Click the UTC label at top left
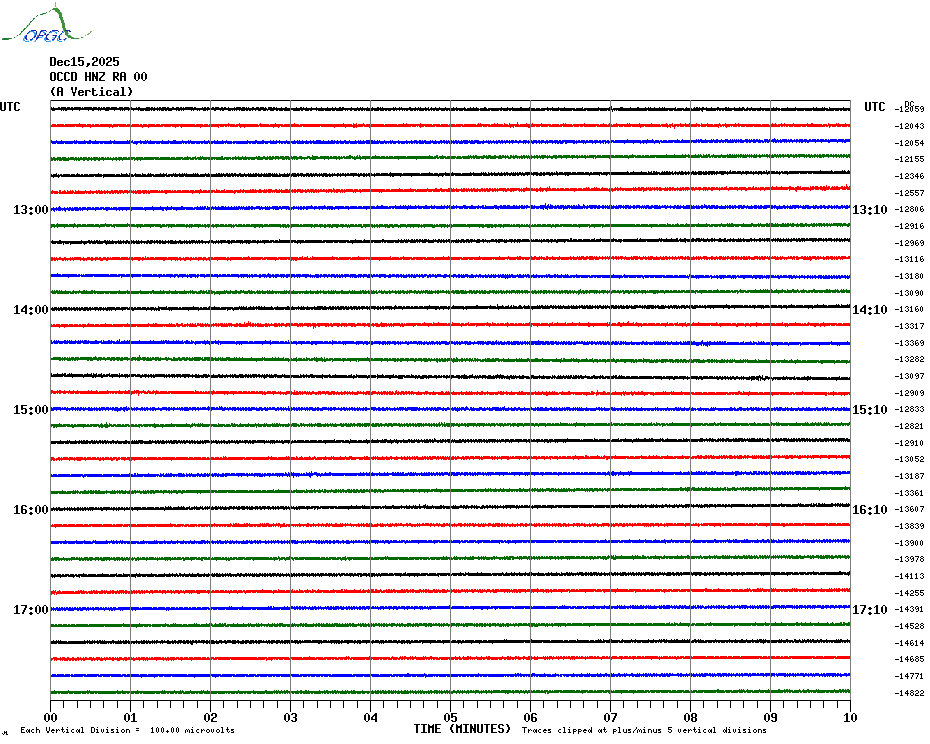Image resolution: width=930 pixels, height=744 pixels. tap(10, 107)
